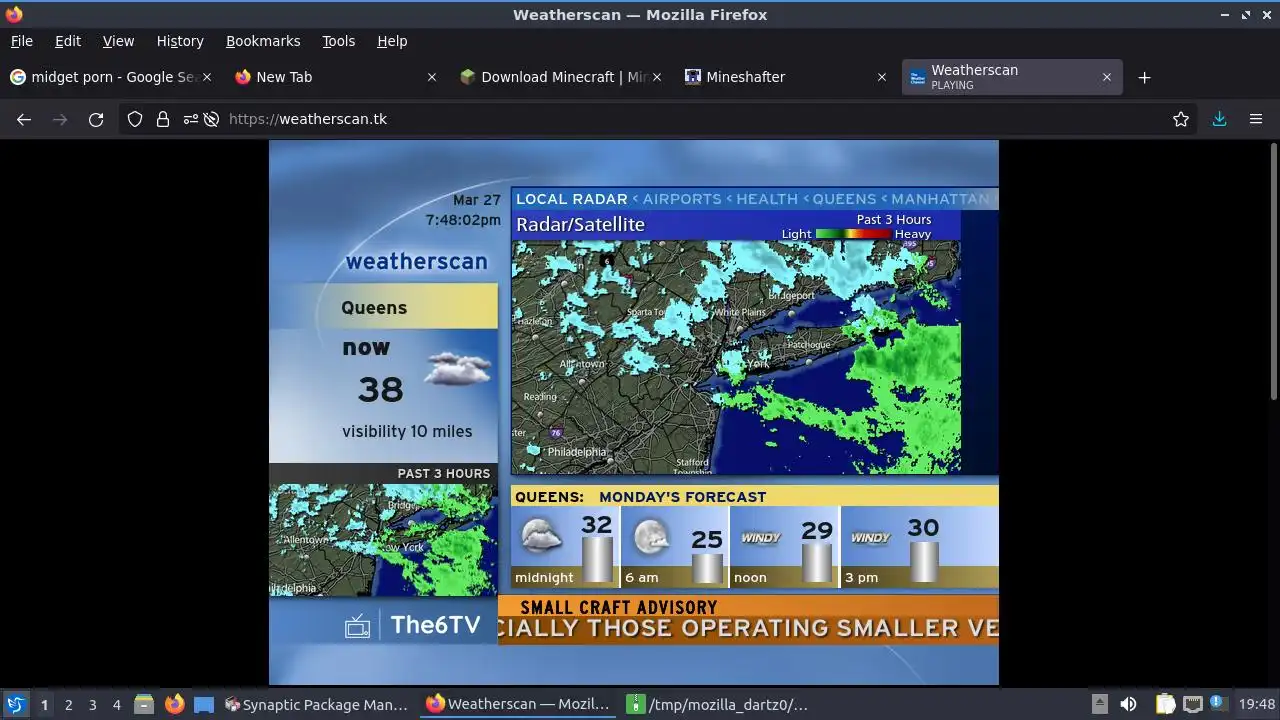Switch to Synaptic Package Manager window
The image size is (1280, 720).
318,704
